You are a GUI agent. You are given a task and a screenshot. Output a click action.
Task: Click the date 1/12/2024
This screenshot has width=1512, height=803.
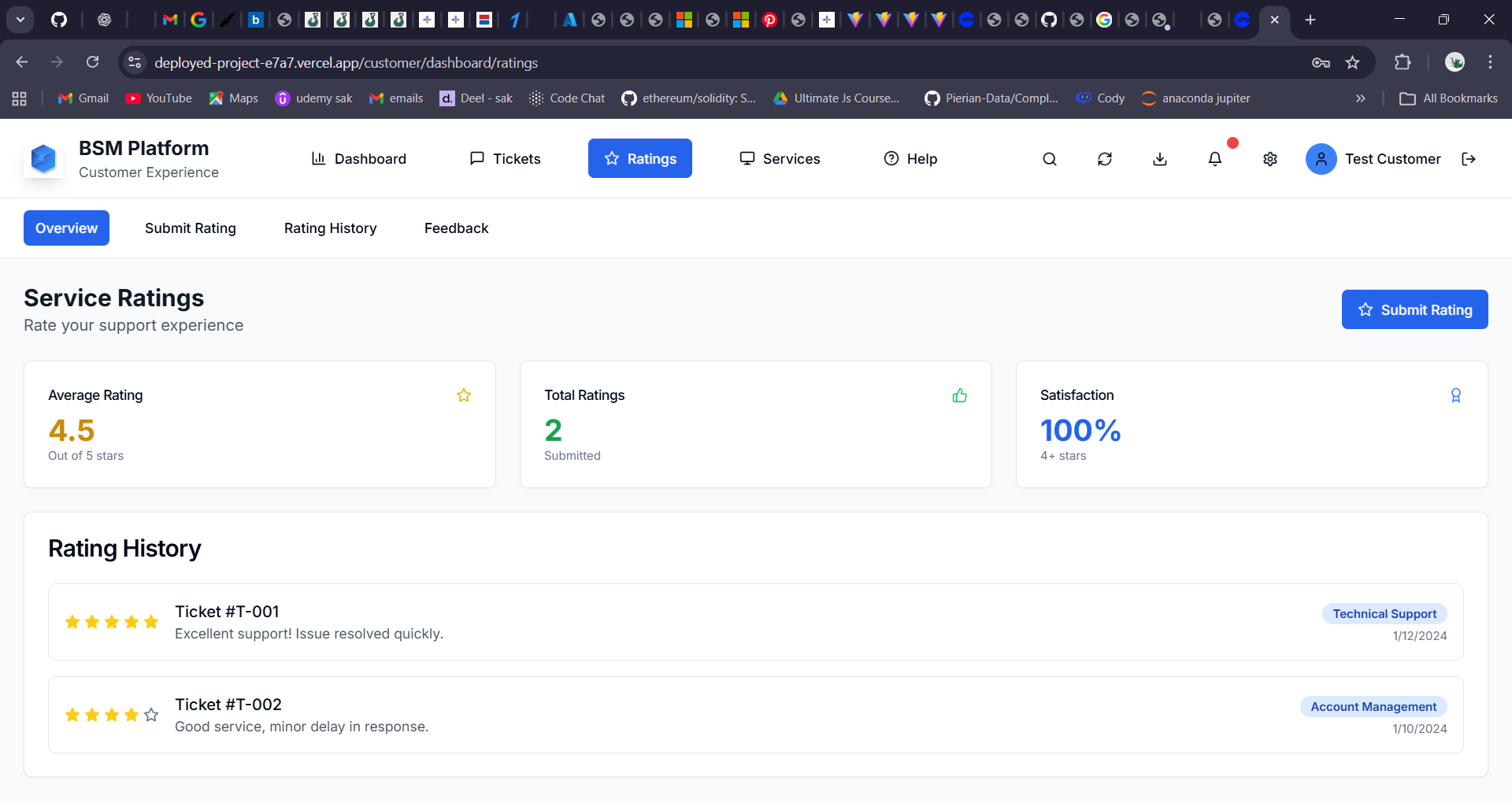1420,636
